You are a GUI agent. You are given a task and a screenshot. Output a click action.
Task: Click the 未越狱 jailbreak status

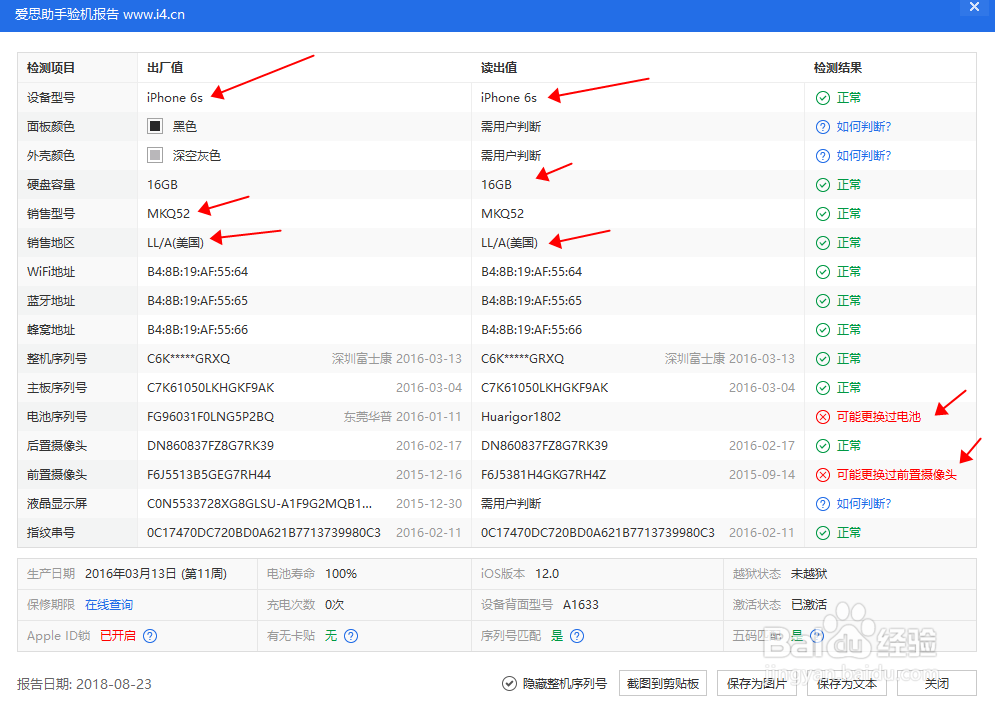(809, 574)
